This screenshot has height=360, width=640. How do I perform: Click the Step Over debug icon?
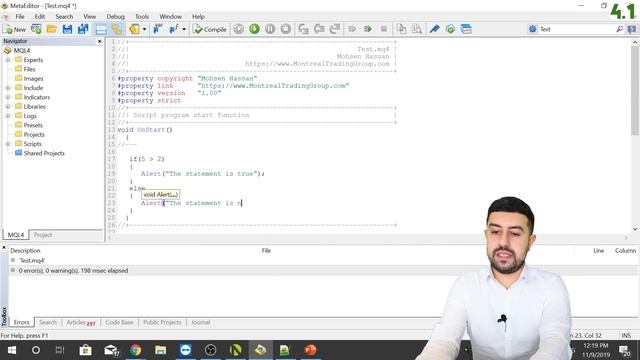click(x=319, y=29)
